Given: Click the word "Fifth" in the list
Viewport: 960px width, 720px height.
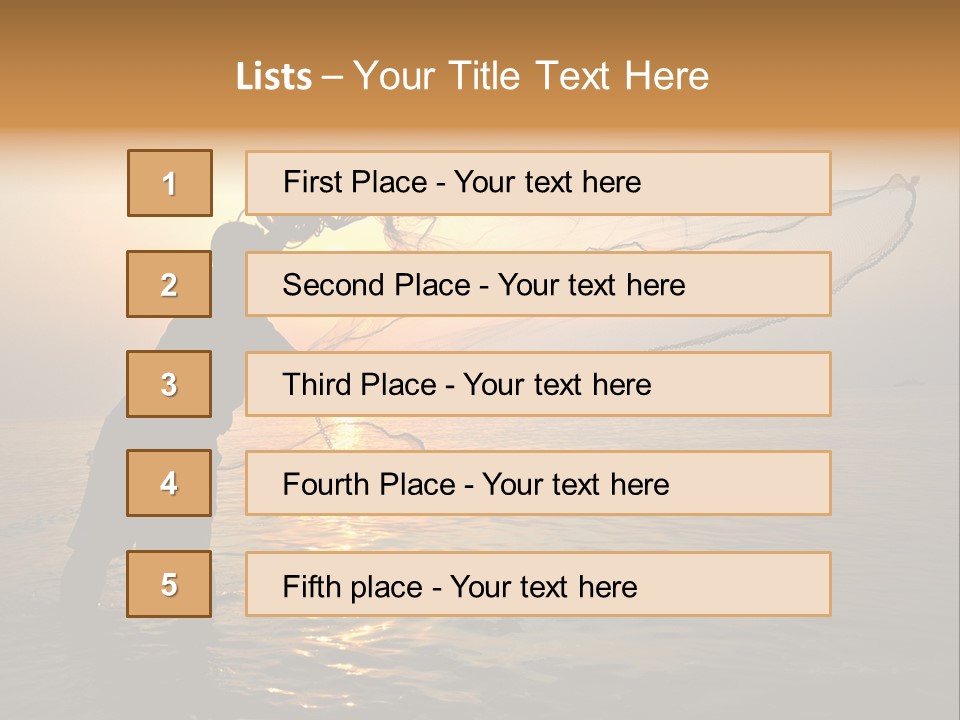Looking at the screenshot, I should [x=312, y=586].
